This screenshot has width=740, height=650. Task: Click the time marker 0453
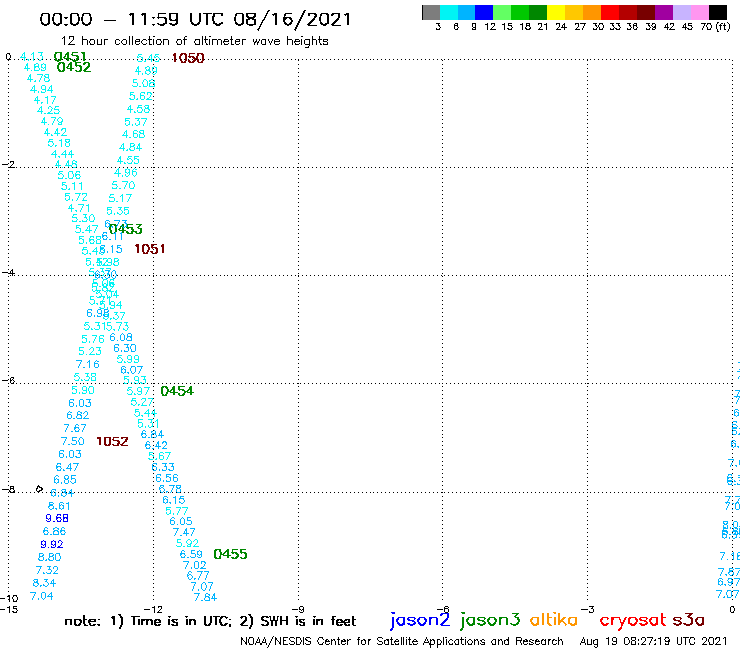point(126,229)
